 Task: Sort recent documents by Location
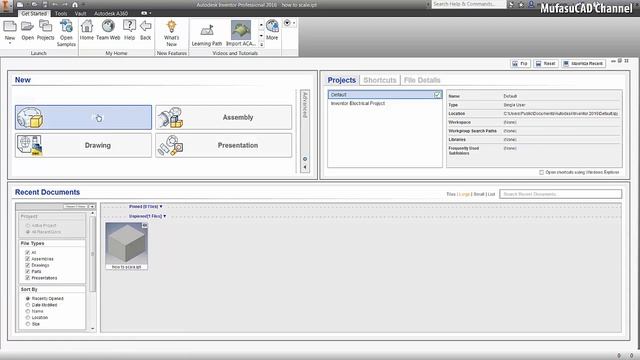tap(28, 318)
